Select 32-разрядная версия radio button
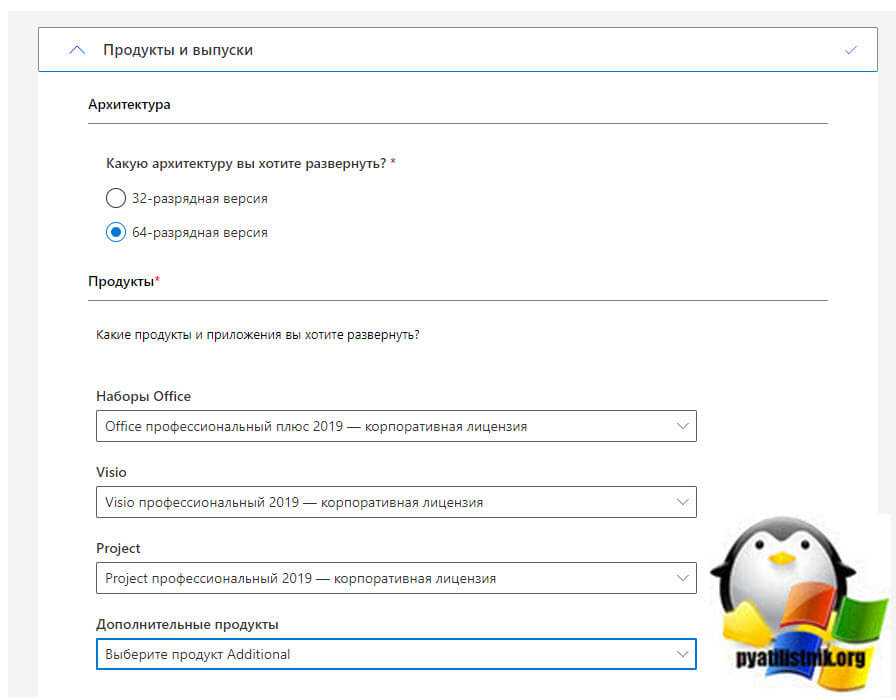Image resolution: width=896 pixels, height=700 pixels. [x=115, y=198]
